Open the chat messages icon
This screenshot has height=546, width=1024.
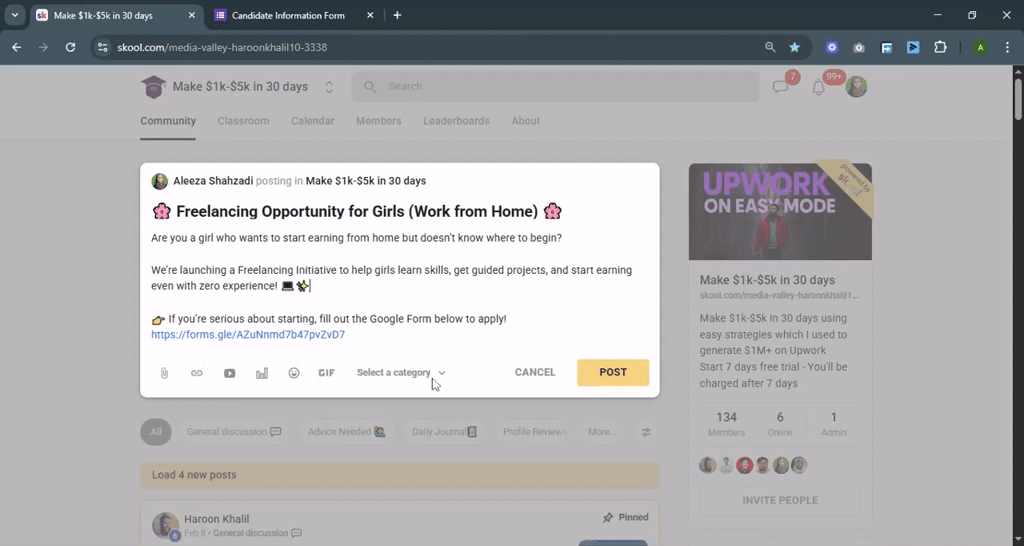coord(780,87)
